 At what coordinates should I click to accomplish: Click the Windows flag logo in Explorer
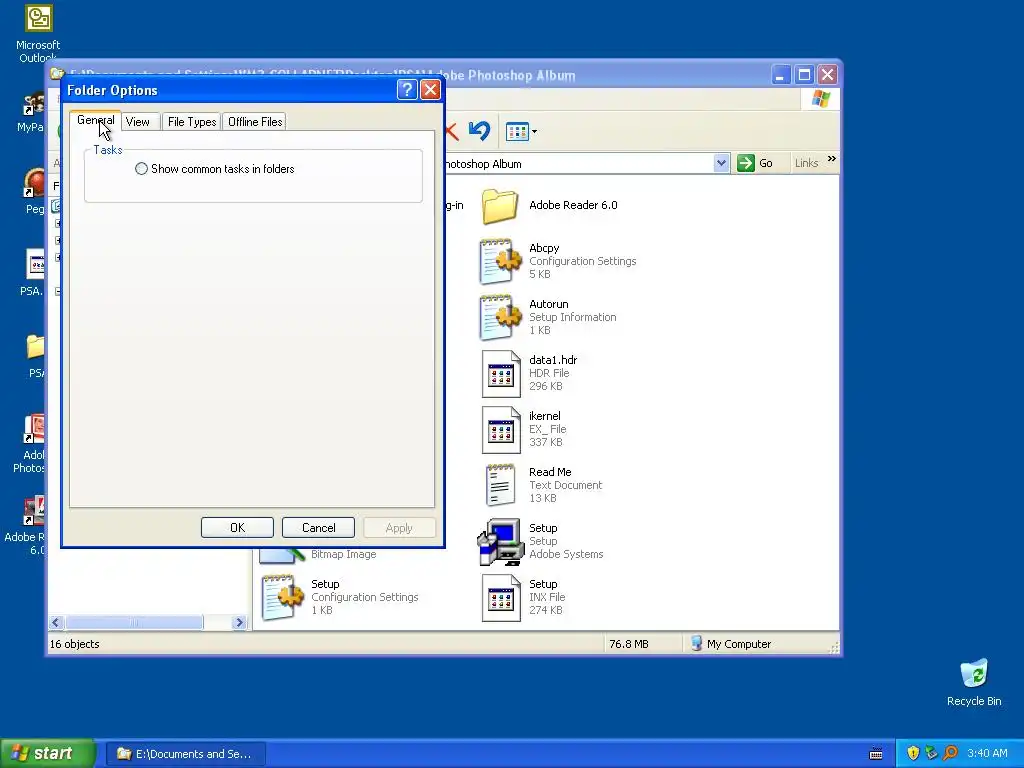(x=820, y=99)
